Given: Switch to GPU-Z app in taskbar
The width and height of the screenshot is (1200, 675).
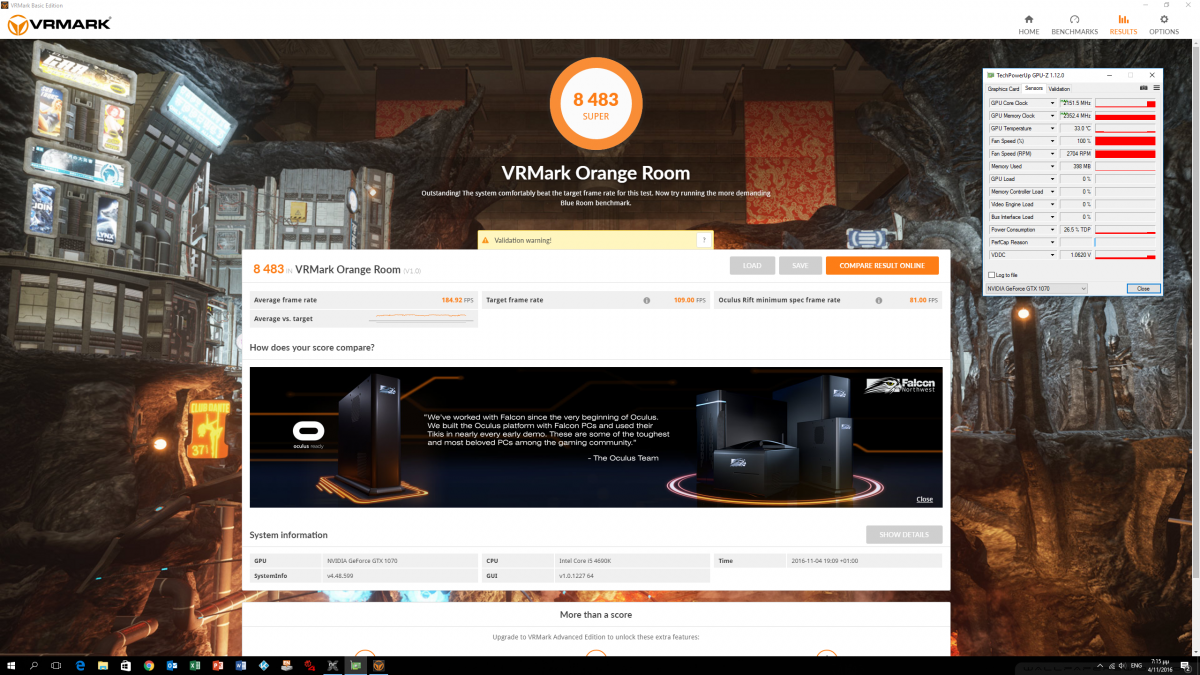Looking at the screenshot, I should pos(356,665).
